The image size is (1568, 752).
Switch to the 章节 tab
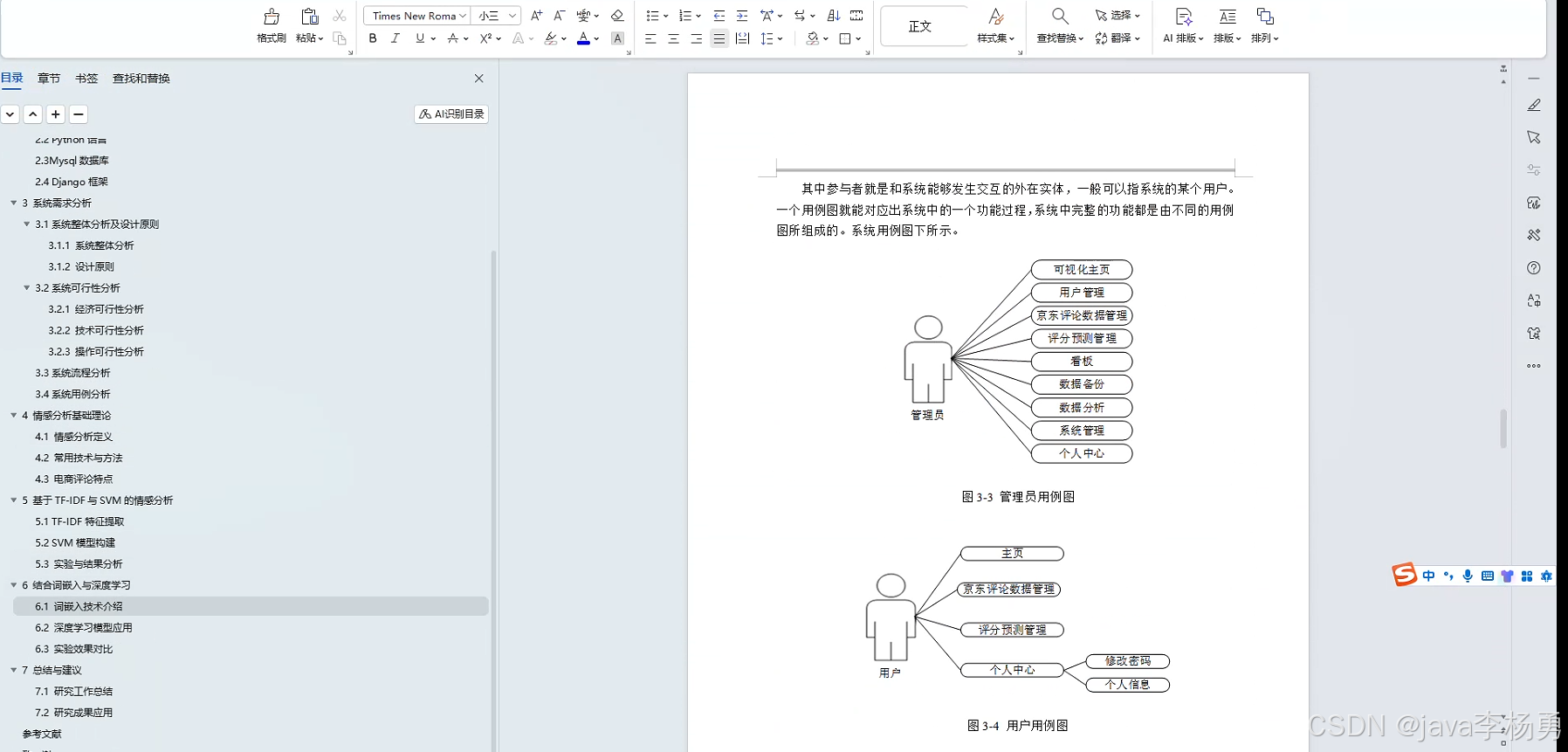tap(49, 79)
